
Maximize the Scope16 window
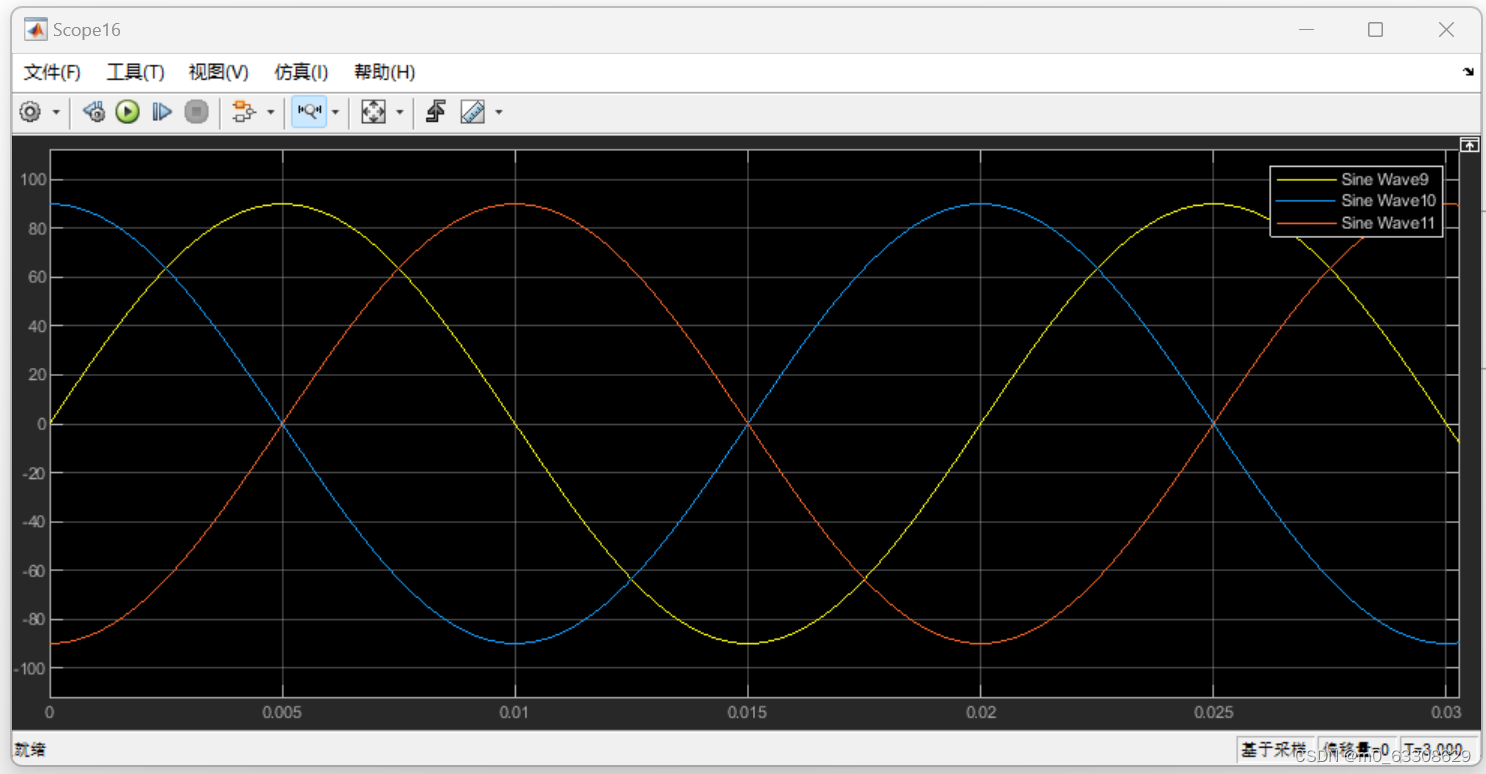(1375, 30)
